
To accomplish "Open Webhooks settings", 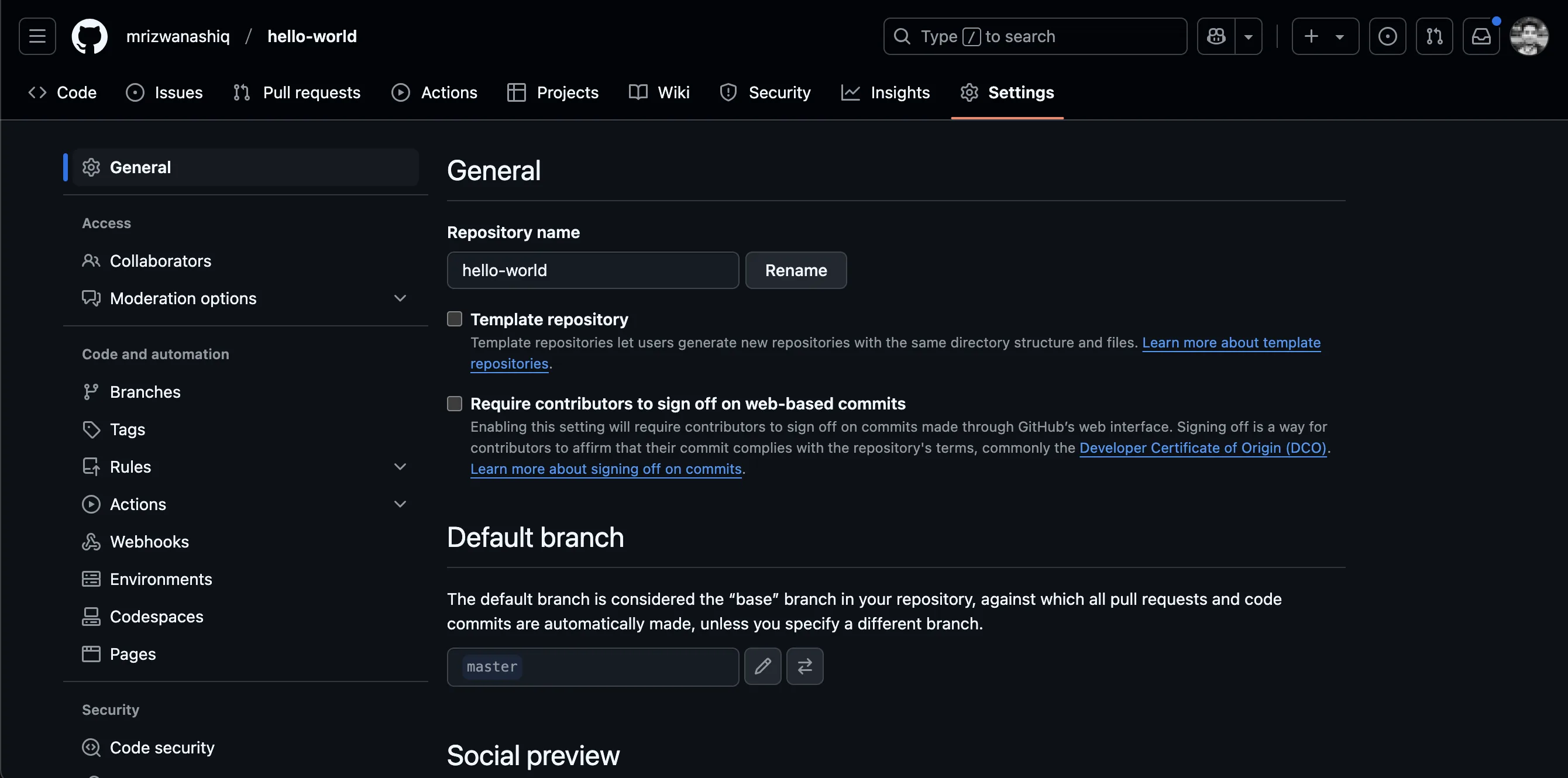I will 246,542.
